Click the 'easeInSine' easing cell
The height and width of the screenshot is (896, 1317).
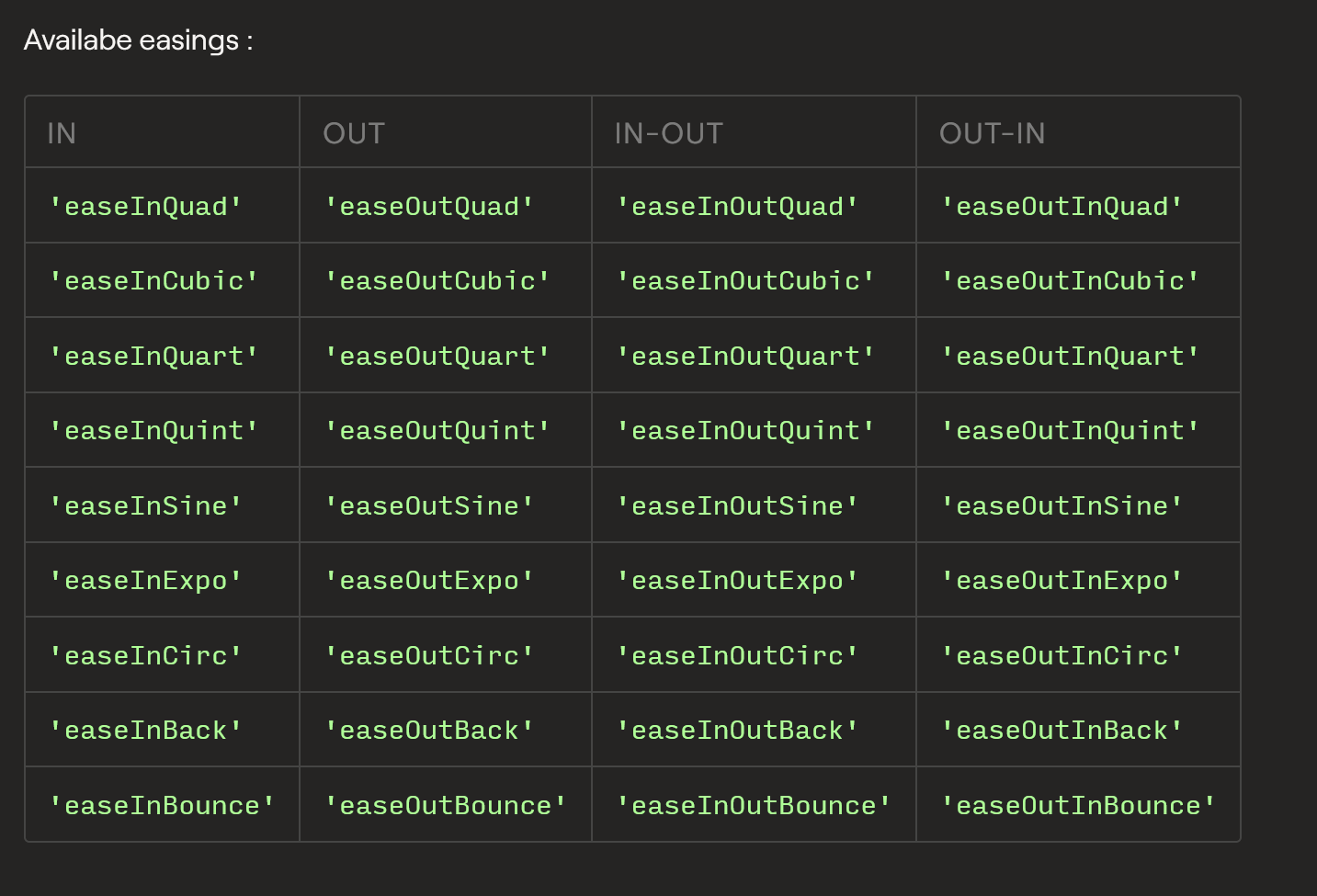[145, 505]
